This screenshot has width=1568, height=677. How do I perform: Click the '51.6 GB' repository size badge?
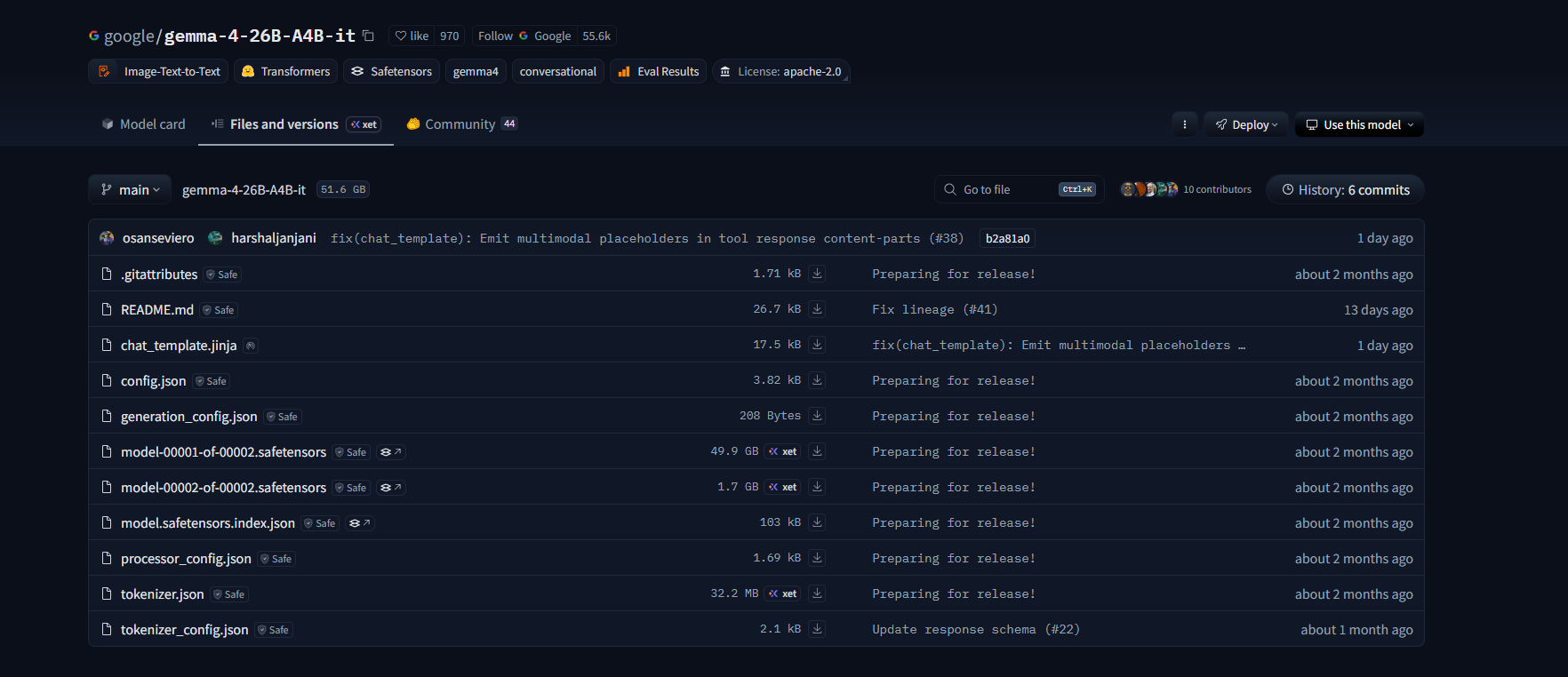pos(343,189)
